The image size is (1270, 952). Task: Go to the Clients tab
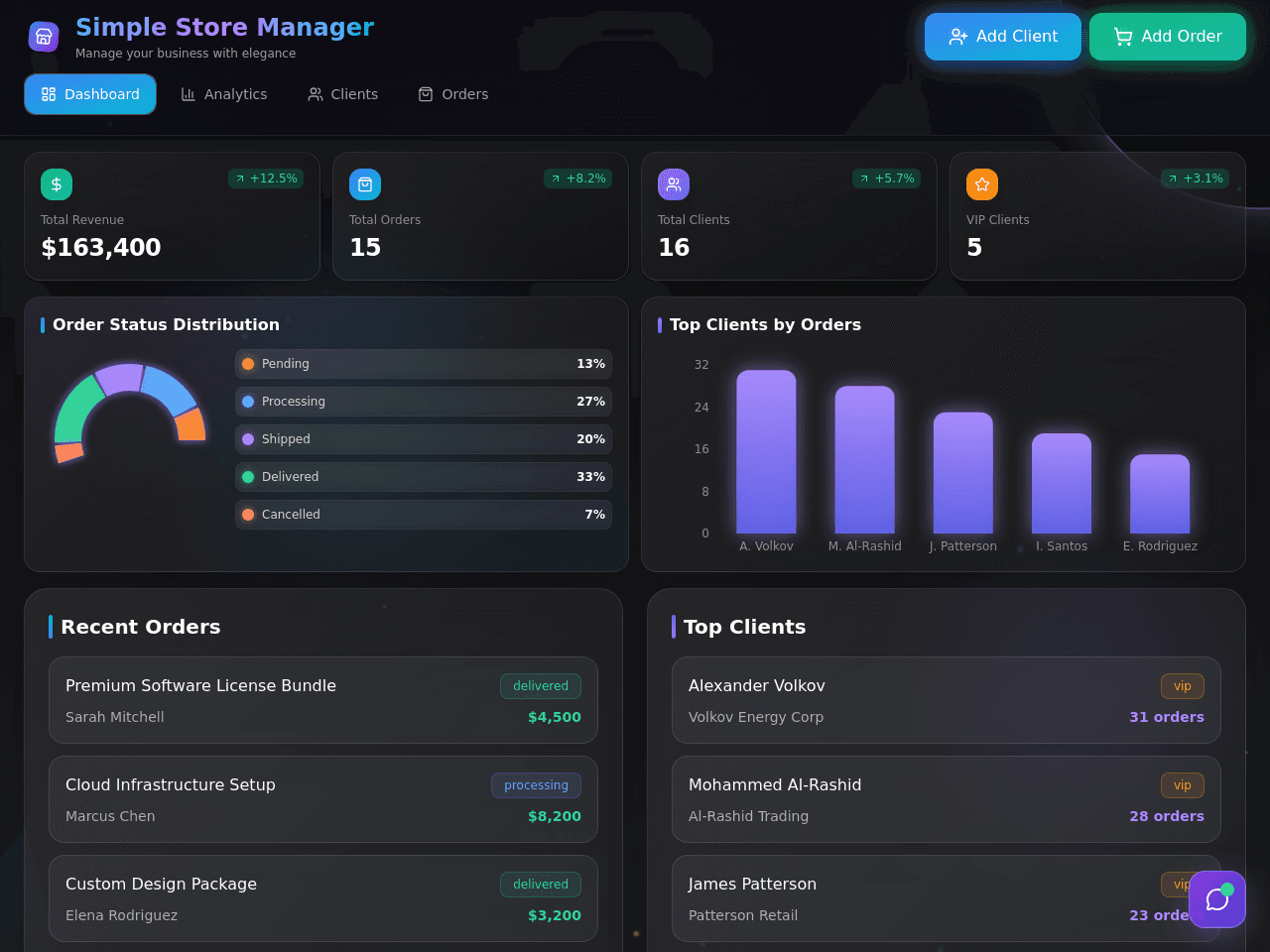pos(343,94)
